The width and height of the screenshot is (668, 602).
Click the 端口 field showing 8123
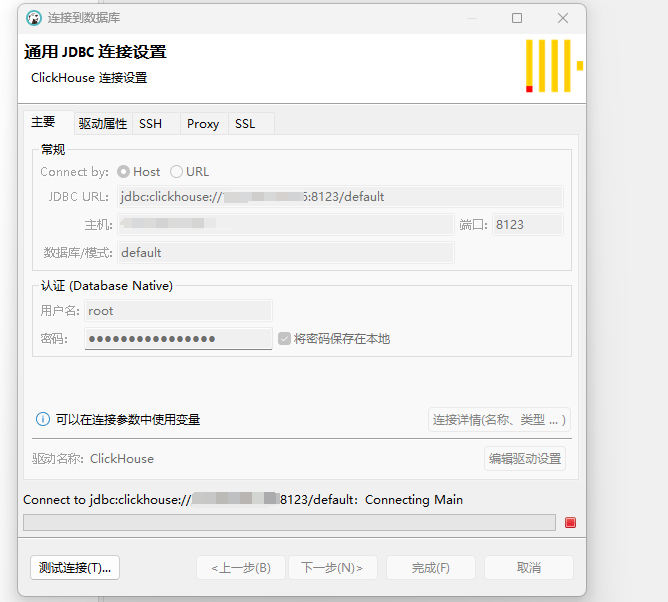click(x=528, y=224)
